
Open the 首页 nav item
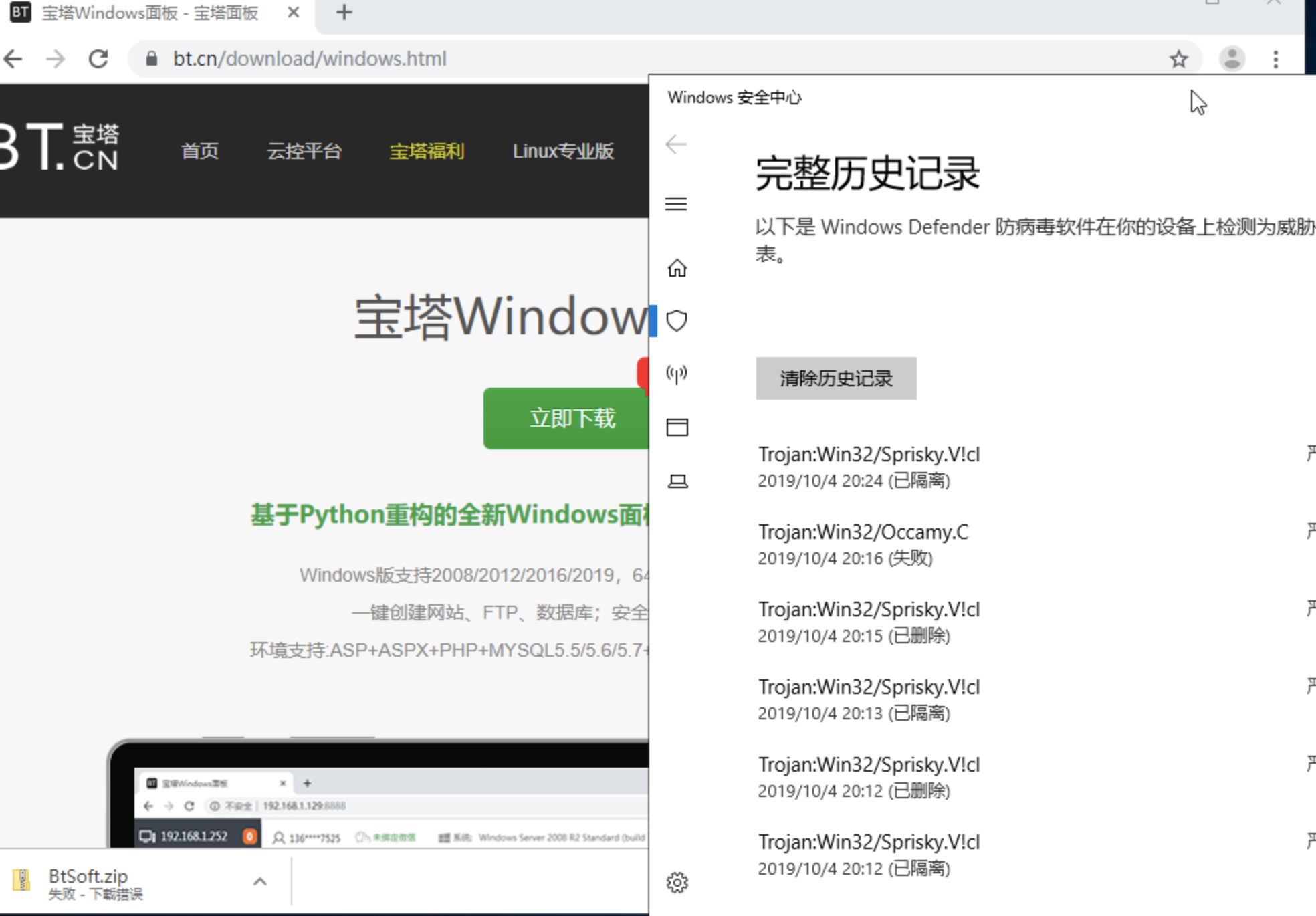tap(200, 151)
